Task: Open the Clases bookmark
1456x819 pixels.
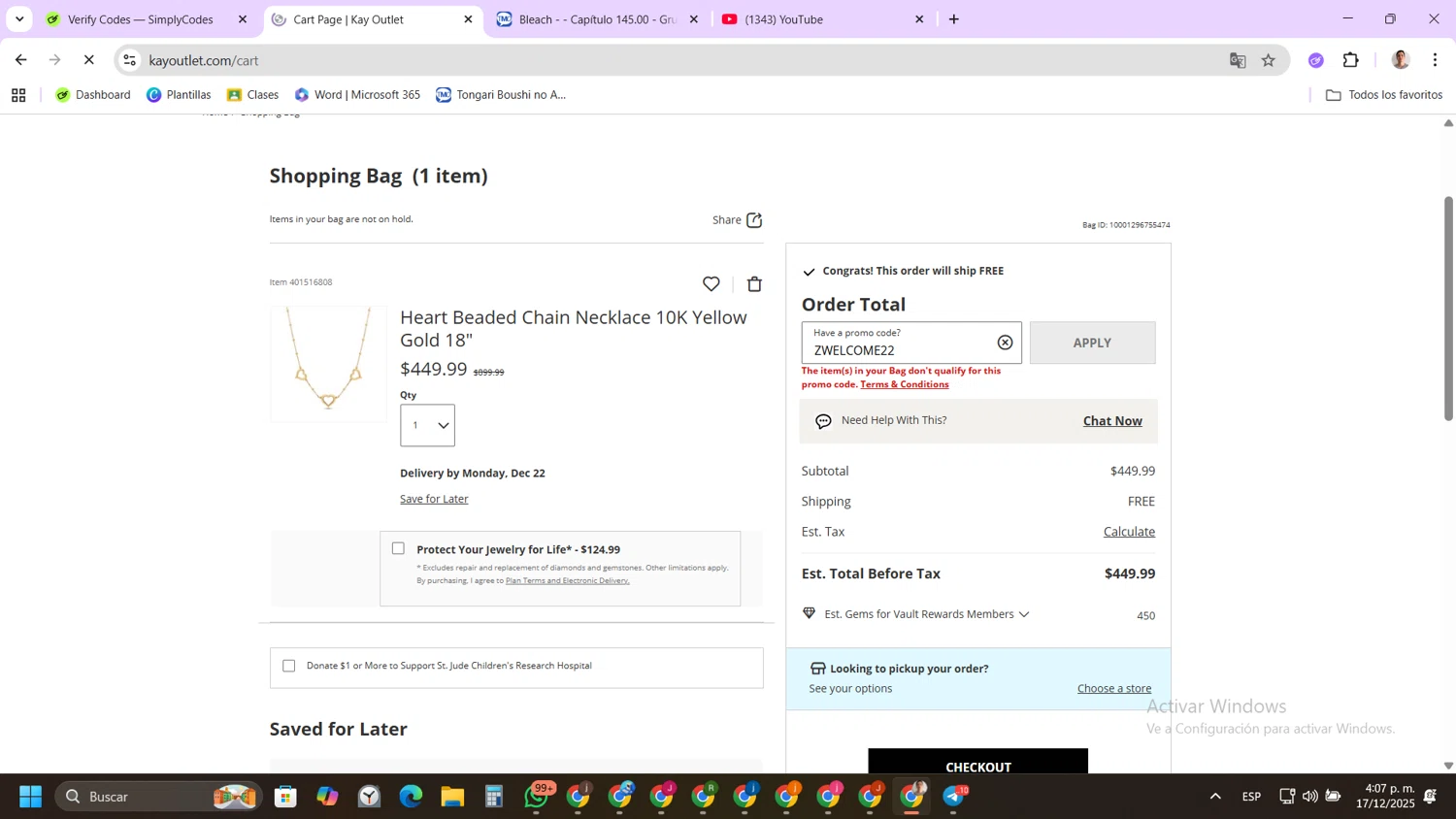Action: pos(252,95)
